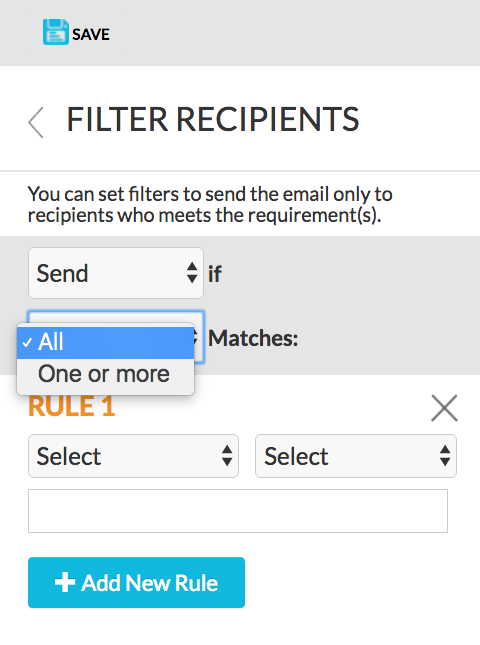Image resolution: width=480 pixels, height=645 pixels.
Task: Open the second Select dropdown in Rule 1
Action: [x=356, y=456]
